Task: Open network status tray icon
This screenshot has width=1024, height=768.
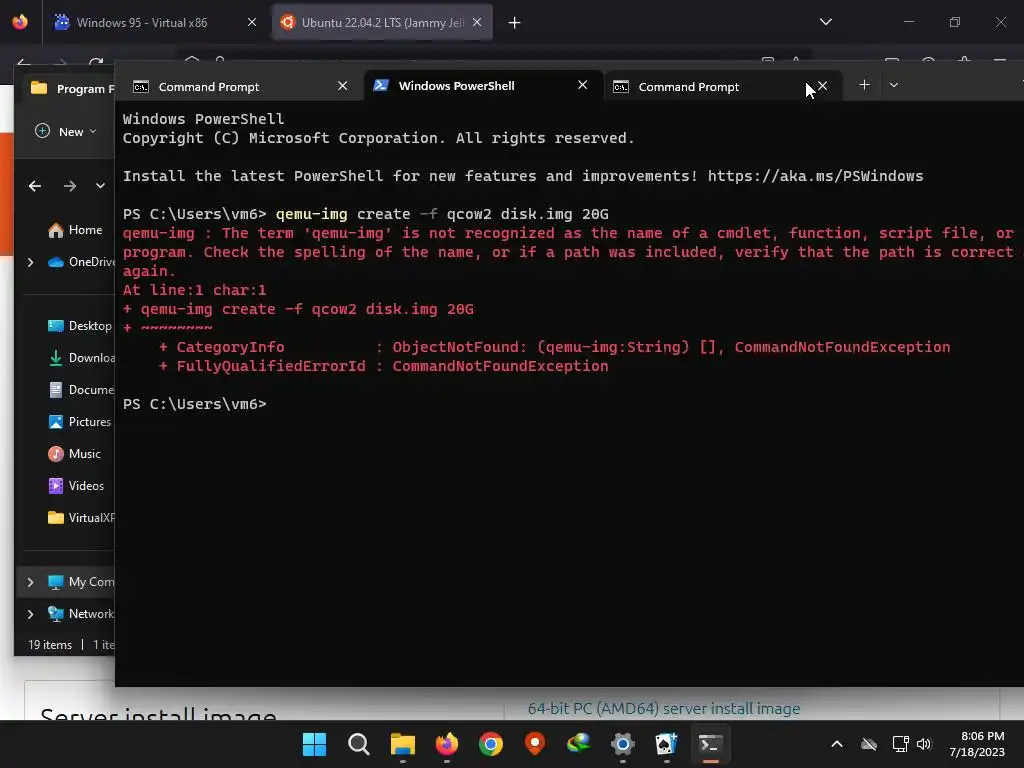Action: click(x=901, y=744)
